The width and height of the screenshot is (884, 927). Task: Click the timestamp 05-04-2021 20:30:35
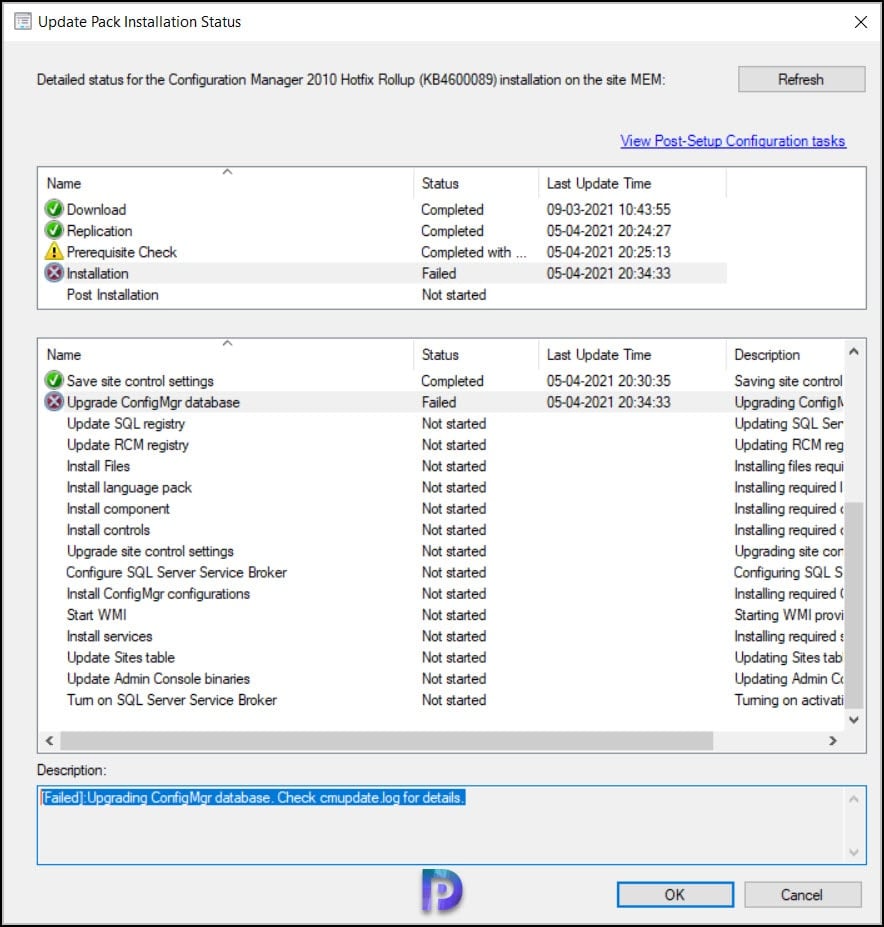608,381
